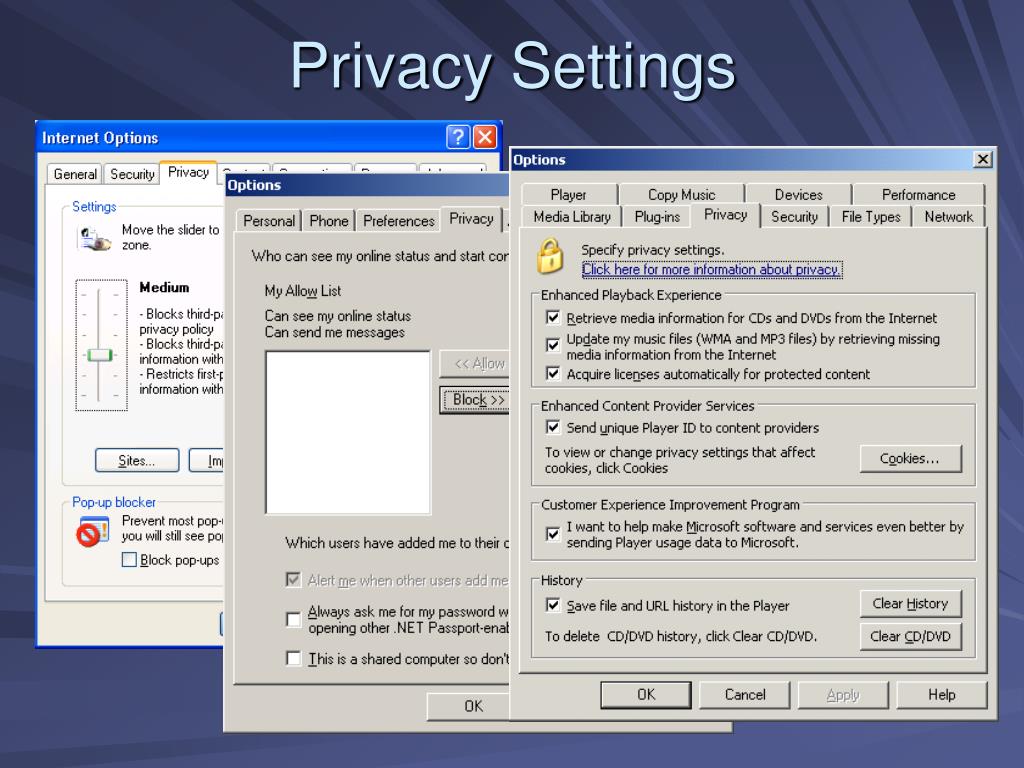Open the Plug-ins tab

click(x=657, y=217)
